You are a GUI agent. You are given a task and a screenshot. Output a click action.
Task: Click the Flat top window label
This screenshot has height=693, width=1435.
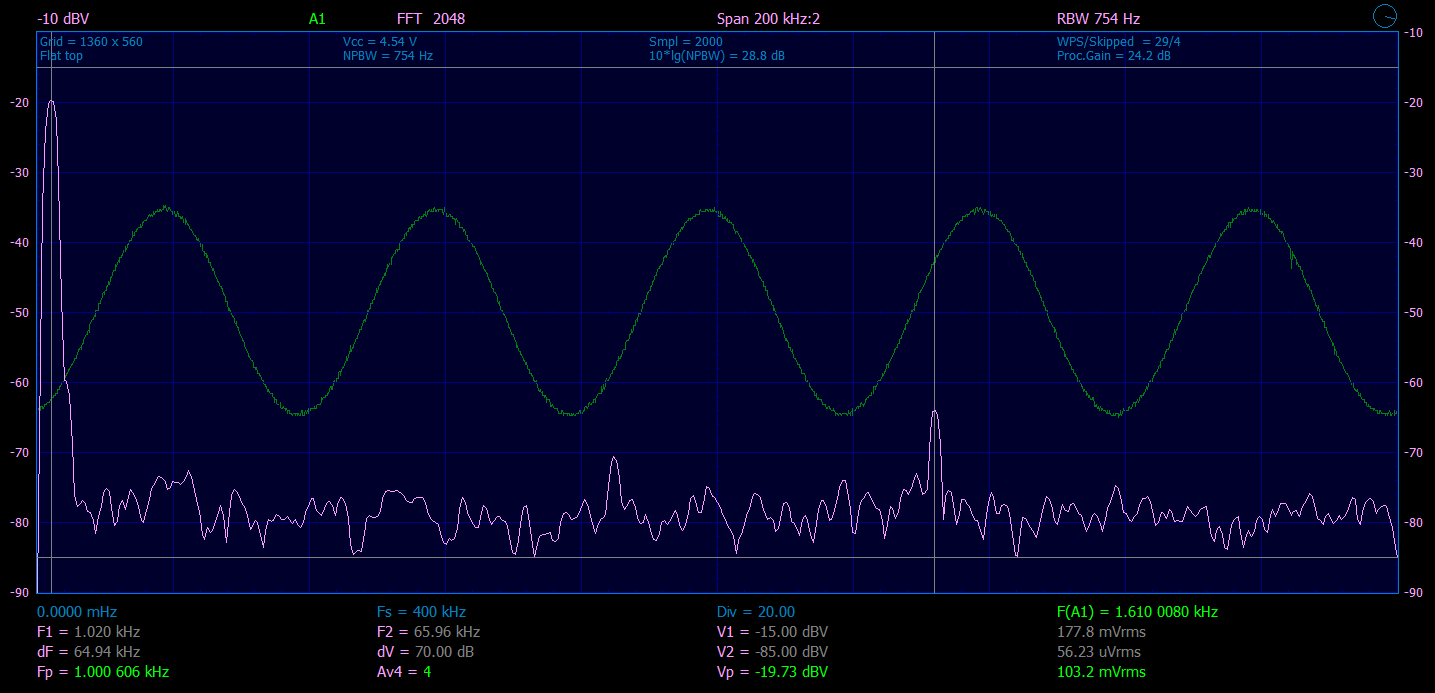coord(61,56)
